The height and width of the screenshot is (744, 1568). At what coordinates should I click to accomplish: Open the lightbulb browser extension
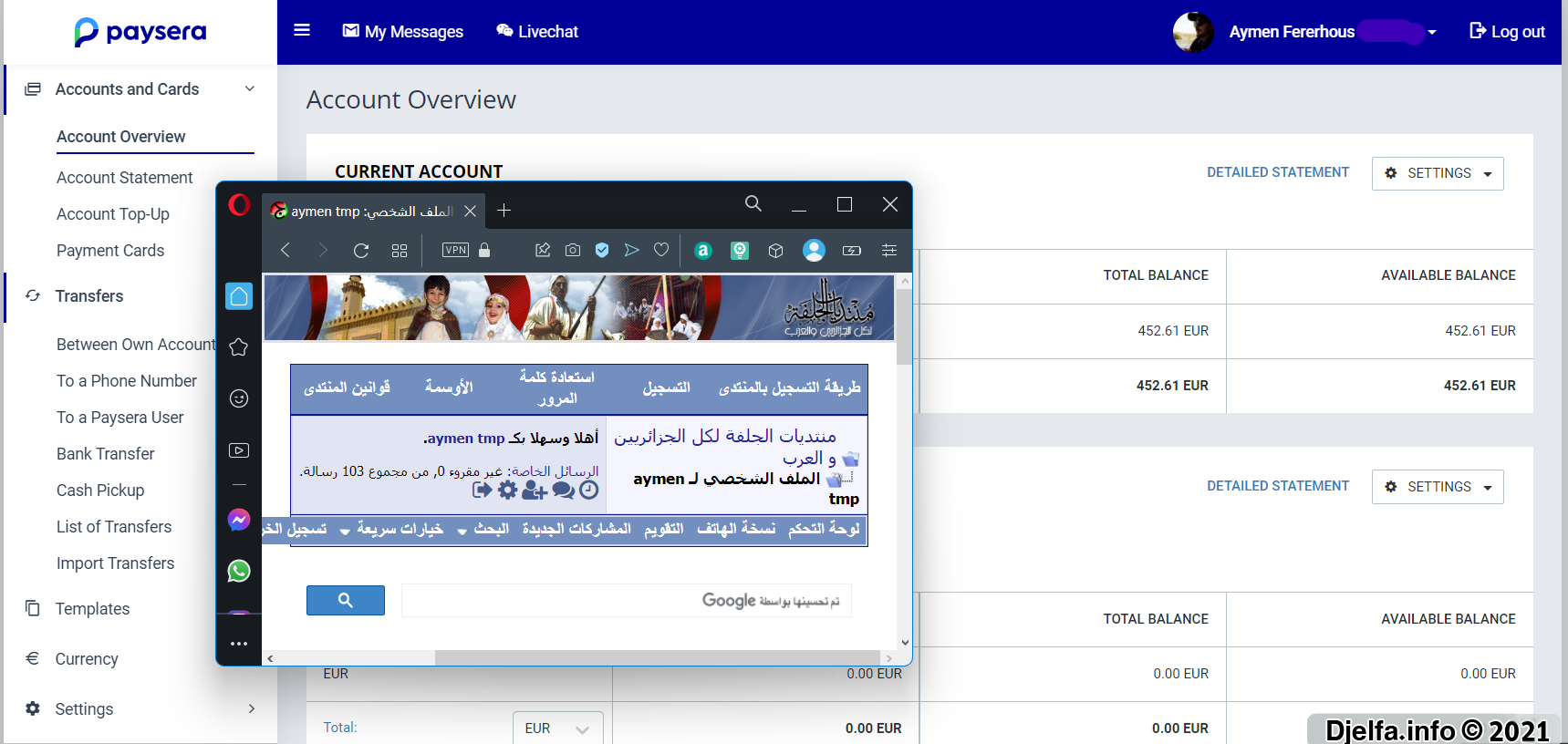pos(740,250)
